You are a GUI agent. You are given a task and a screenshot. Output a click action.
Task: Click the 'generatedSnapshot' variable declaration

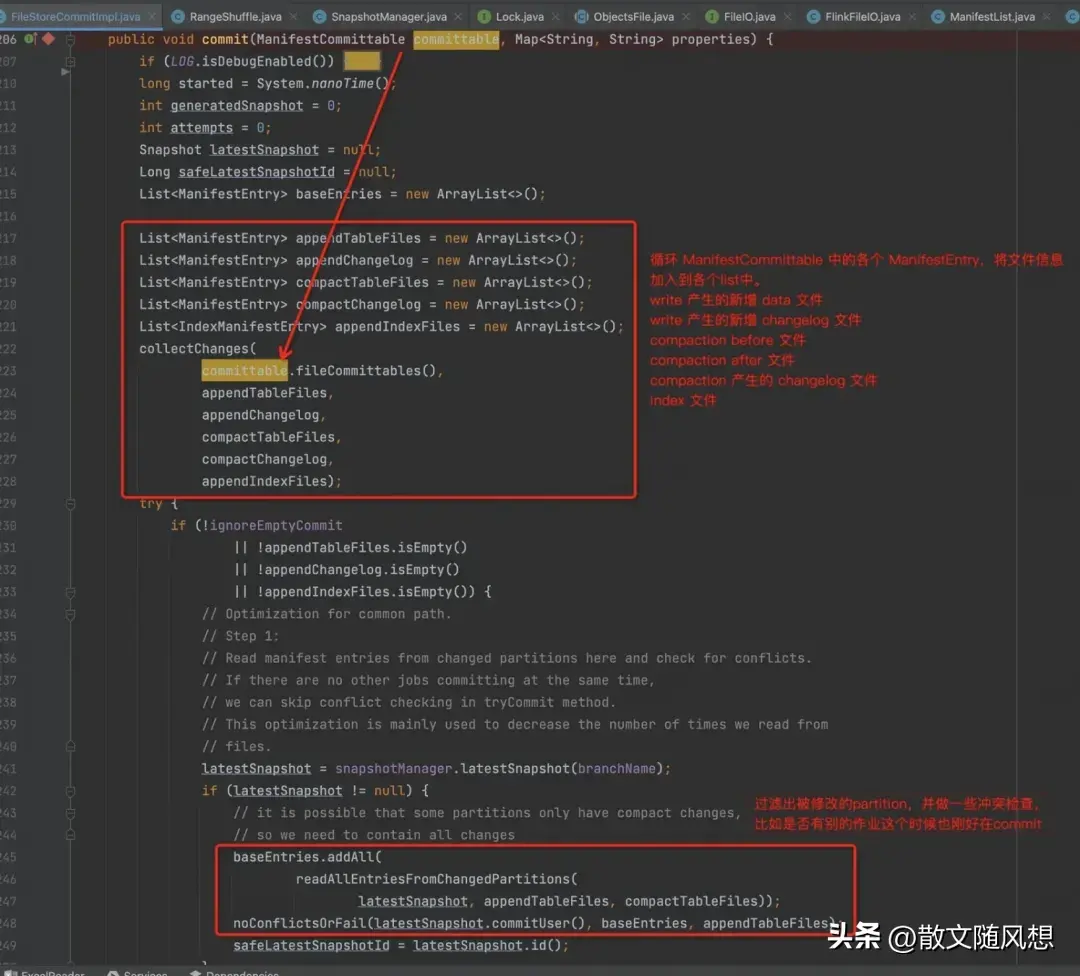(x=236, y=105)
